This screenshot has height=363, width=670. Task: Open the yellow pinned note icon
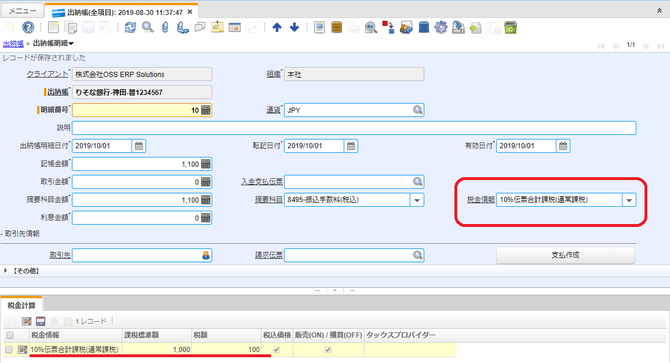point(217,27)
